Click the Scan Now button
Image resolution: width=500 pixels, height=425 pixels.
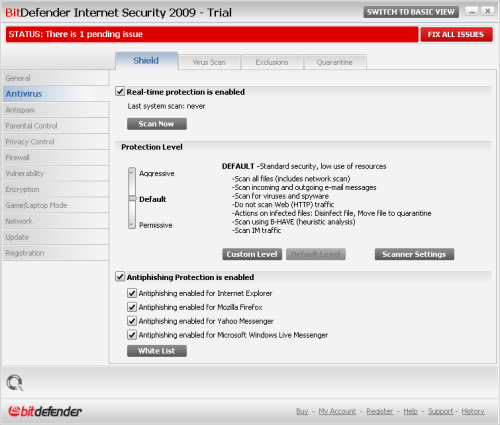pyautogui.click(x=157, y=124)
